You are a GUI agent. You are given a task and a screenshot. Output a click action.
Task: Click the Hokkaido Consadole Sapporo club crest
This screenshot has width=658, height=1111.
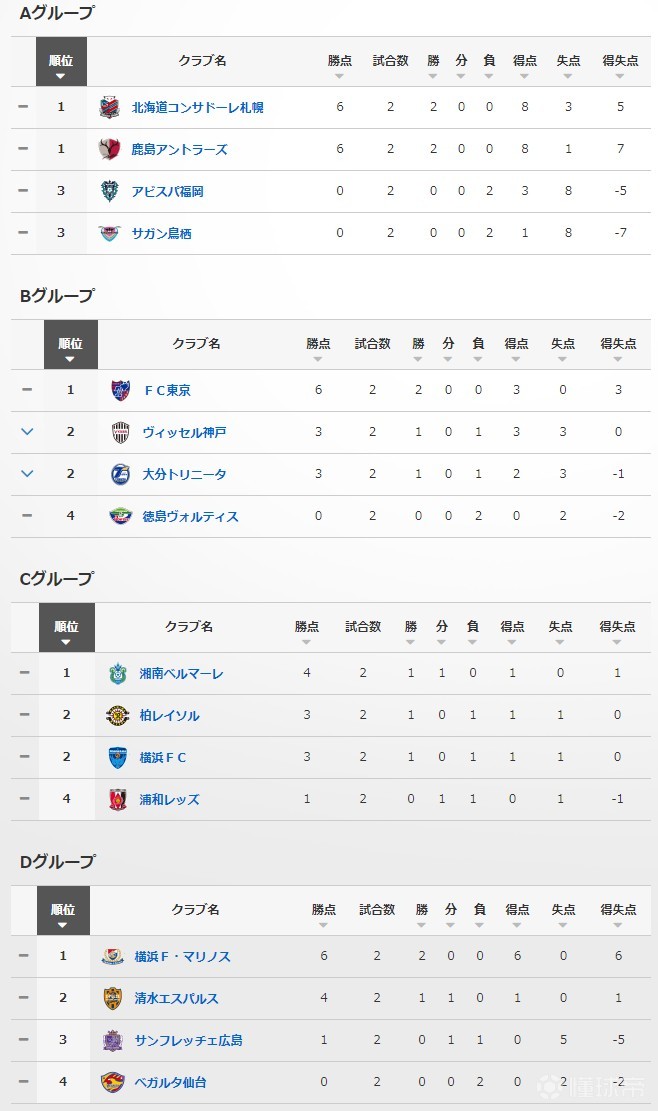point(110,107)
